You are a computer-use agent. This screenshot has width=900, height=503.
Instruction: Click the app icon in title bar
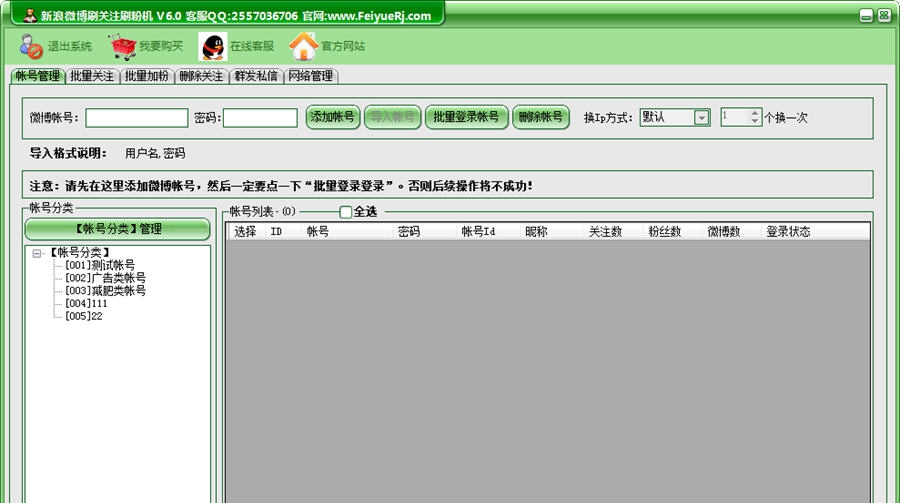click(x=30, y=15)
